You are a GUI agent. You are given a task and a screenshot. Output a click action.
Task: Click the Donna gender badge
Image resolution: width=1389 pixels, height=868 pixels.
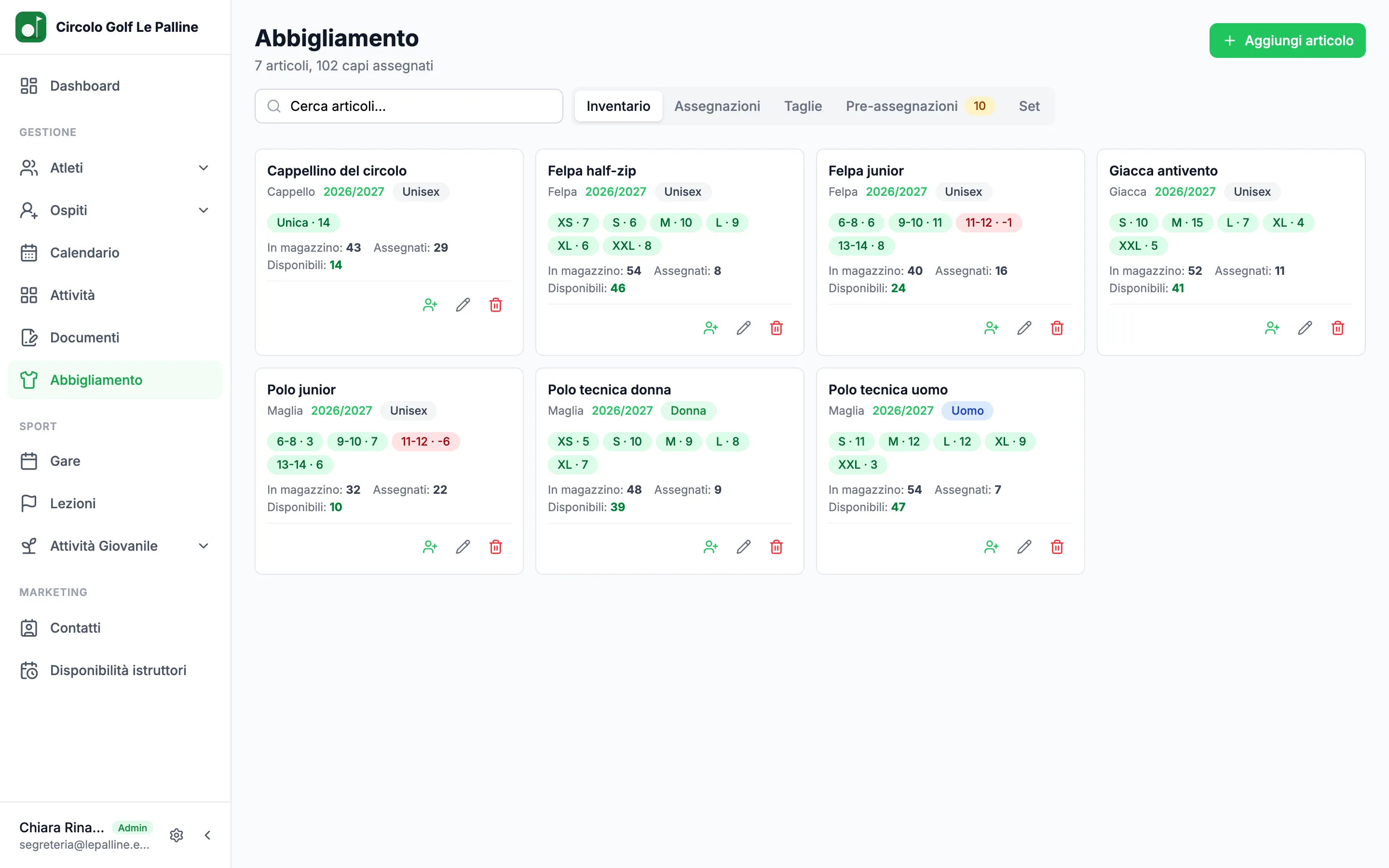click(688, 411)
